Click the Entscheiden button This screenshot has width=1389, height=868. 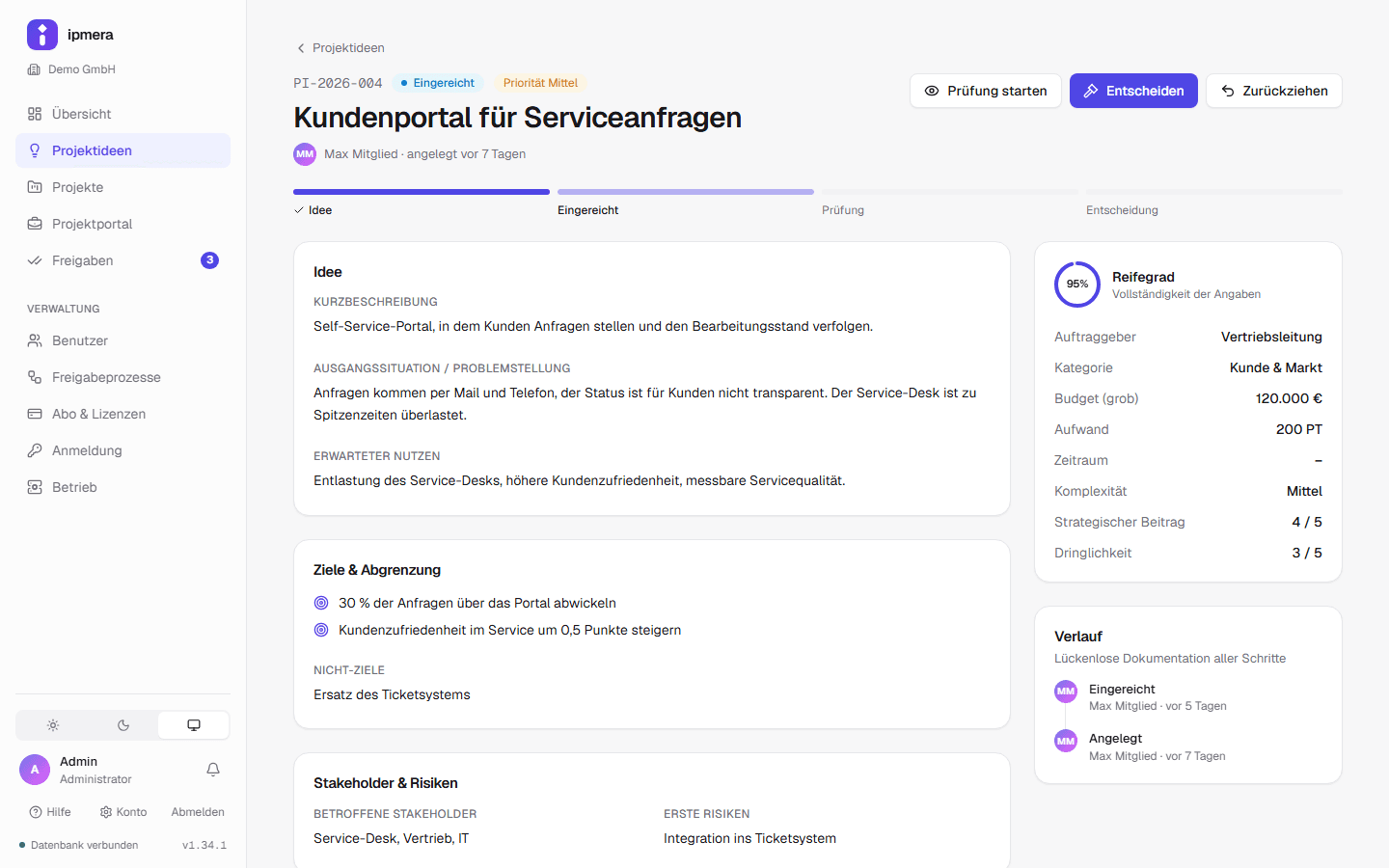click(x=1133, y=91)
